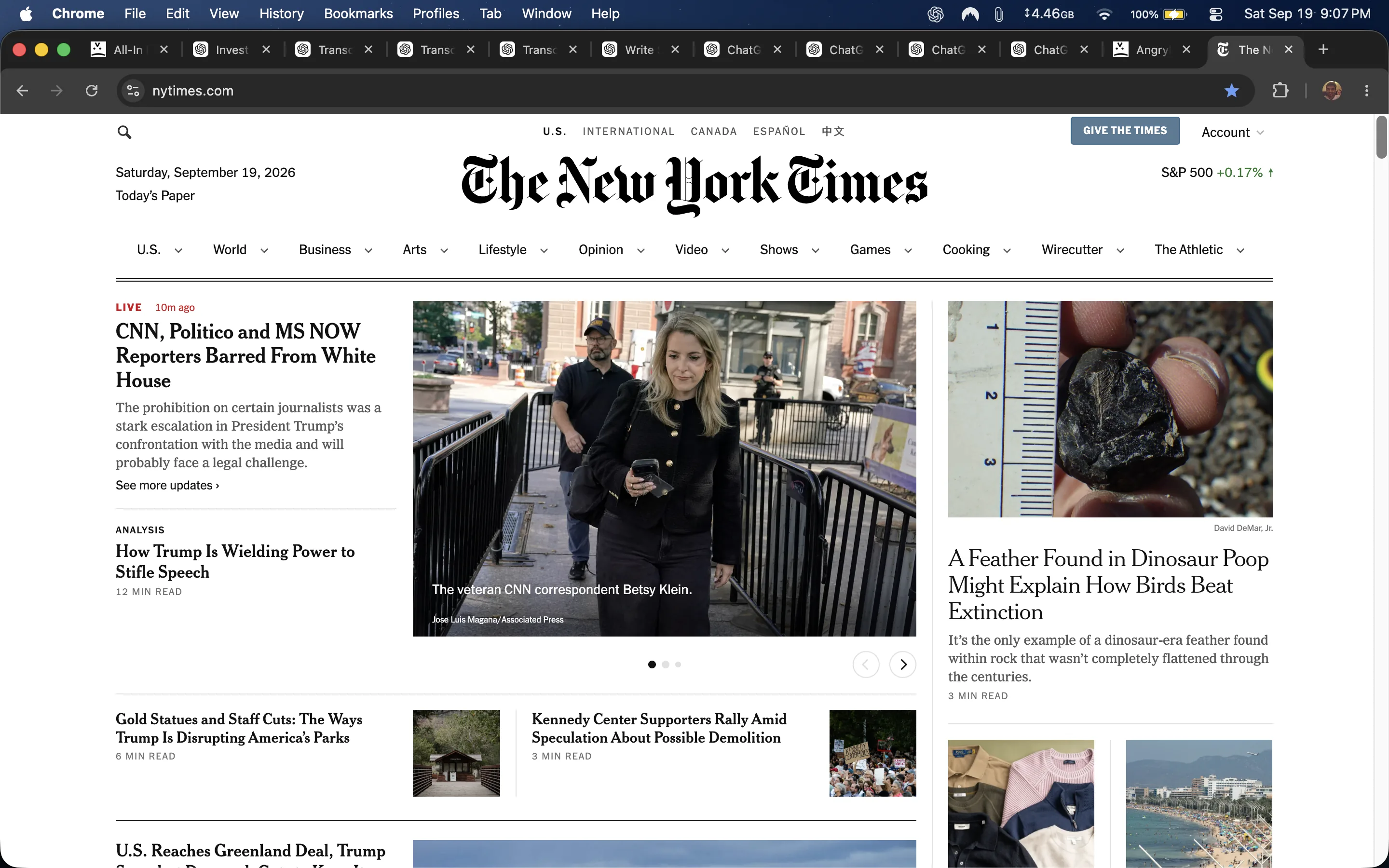
Task: Open the Chrome three-dot menu
Action: pos(1367,91)
